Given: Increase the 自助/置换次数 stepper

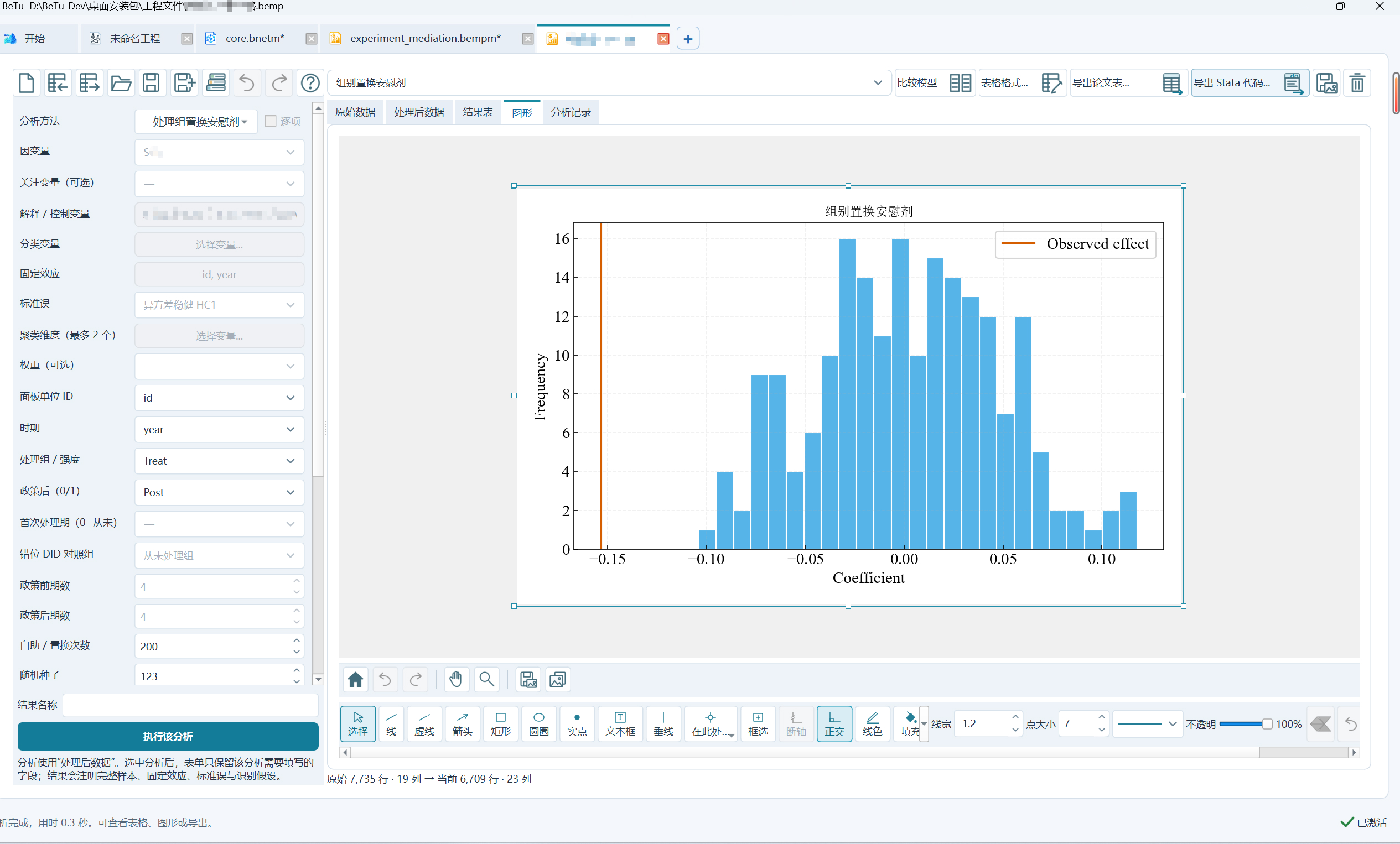Looking at the screenshot, I should (x=297, y=640).
